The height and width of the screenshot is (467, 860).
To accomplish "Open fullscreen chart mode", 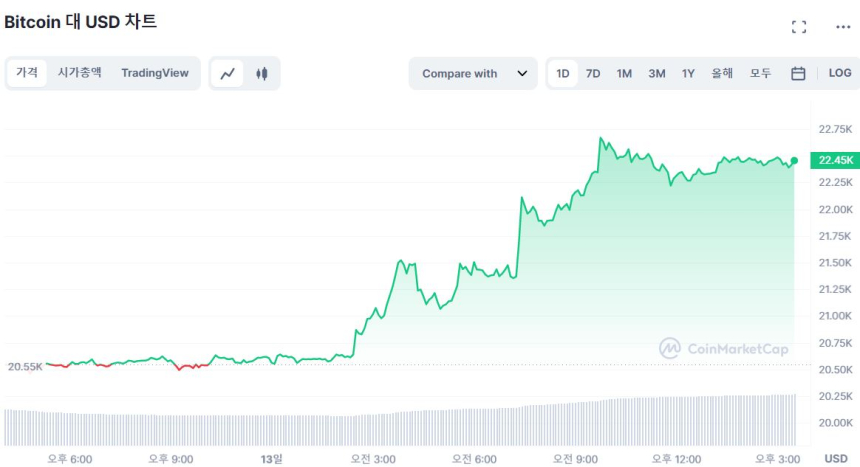I will pos(799,27).
